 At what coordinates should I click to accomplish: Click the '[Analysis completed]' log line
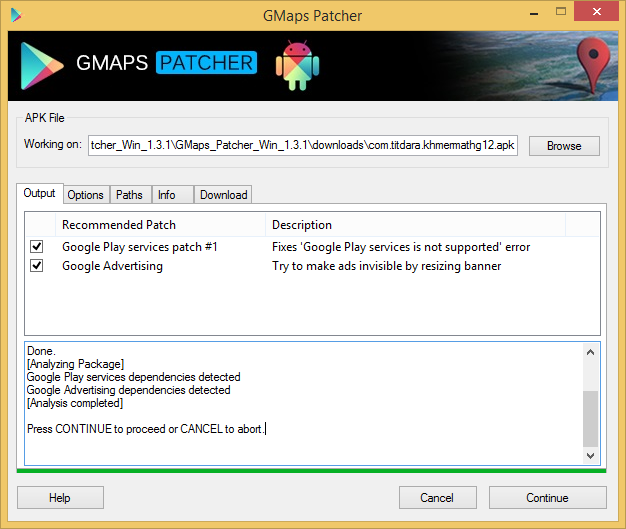(x=75, y=403)
